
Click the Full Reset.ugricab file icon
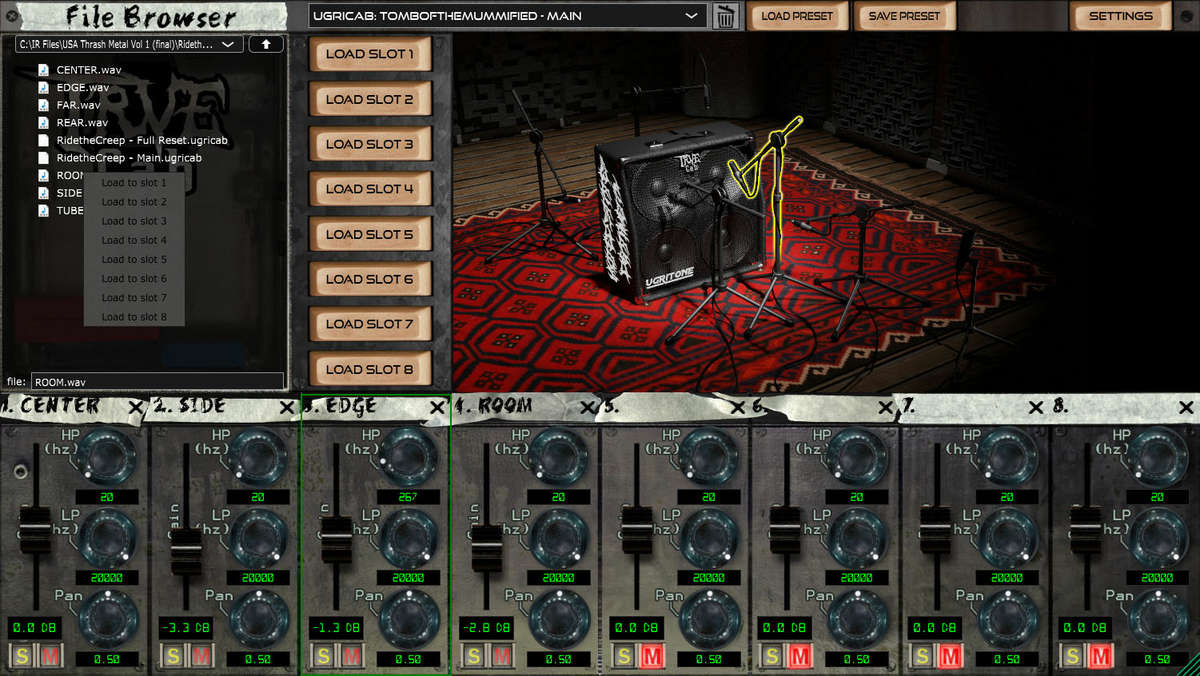[x=44, y=140]
